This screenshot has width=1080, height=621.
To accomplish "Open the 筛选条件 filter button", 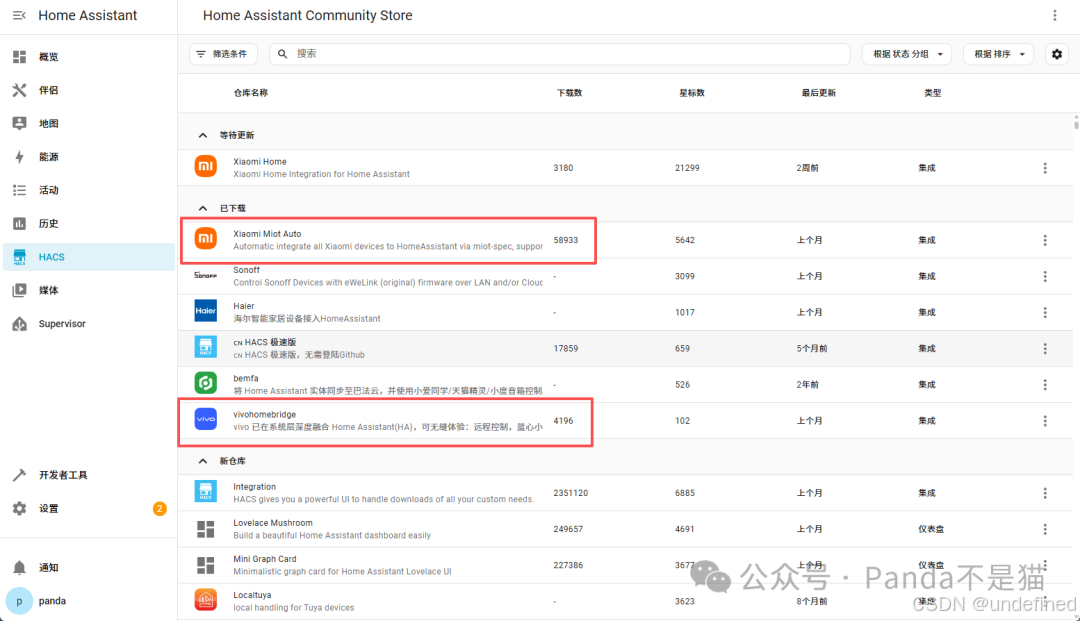I will click(x=223, y=54).
